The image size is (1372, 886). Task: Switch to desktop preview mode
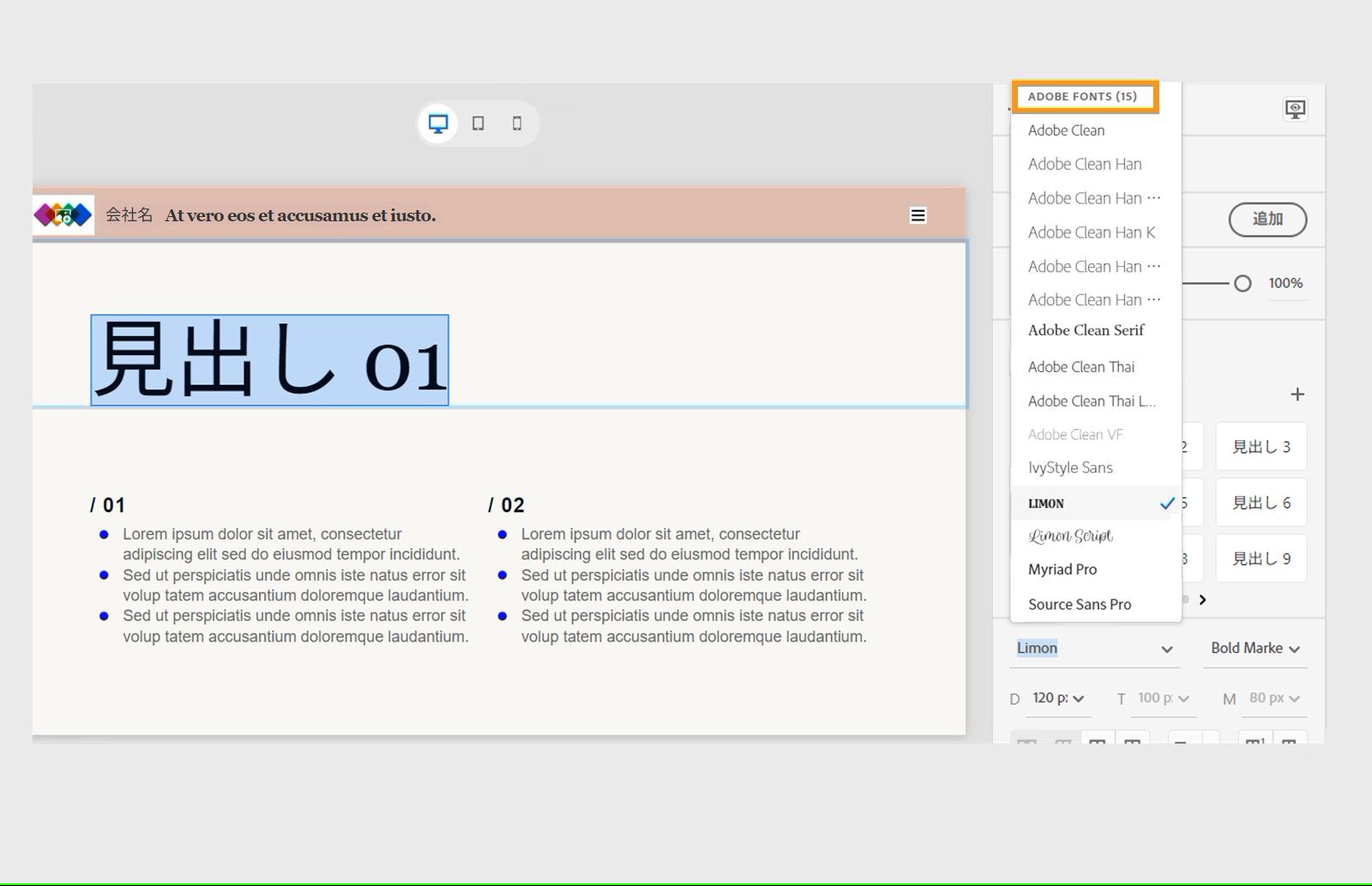(438, 124)
